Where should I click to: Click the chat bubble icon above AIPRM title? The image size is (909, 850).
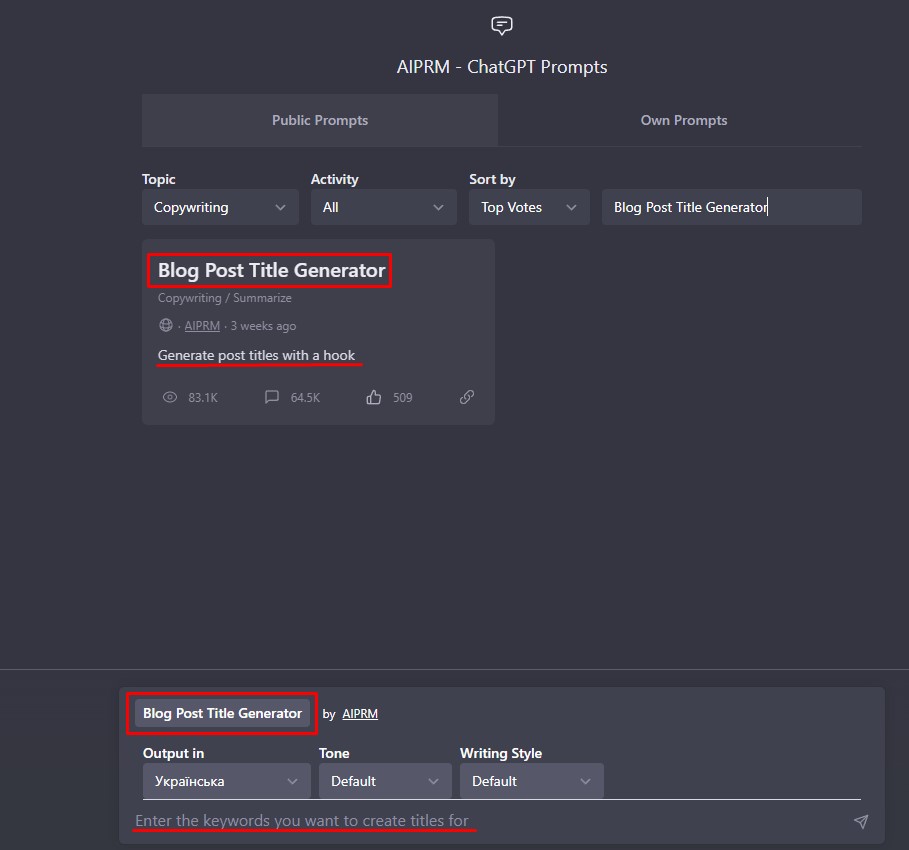click(501, 26)
